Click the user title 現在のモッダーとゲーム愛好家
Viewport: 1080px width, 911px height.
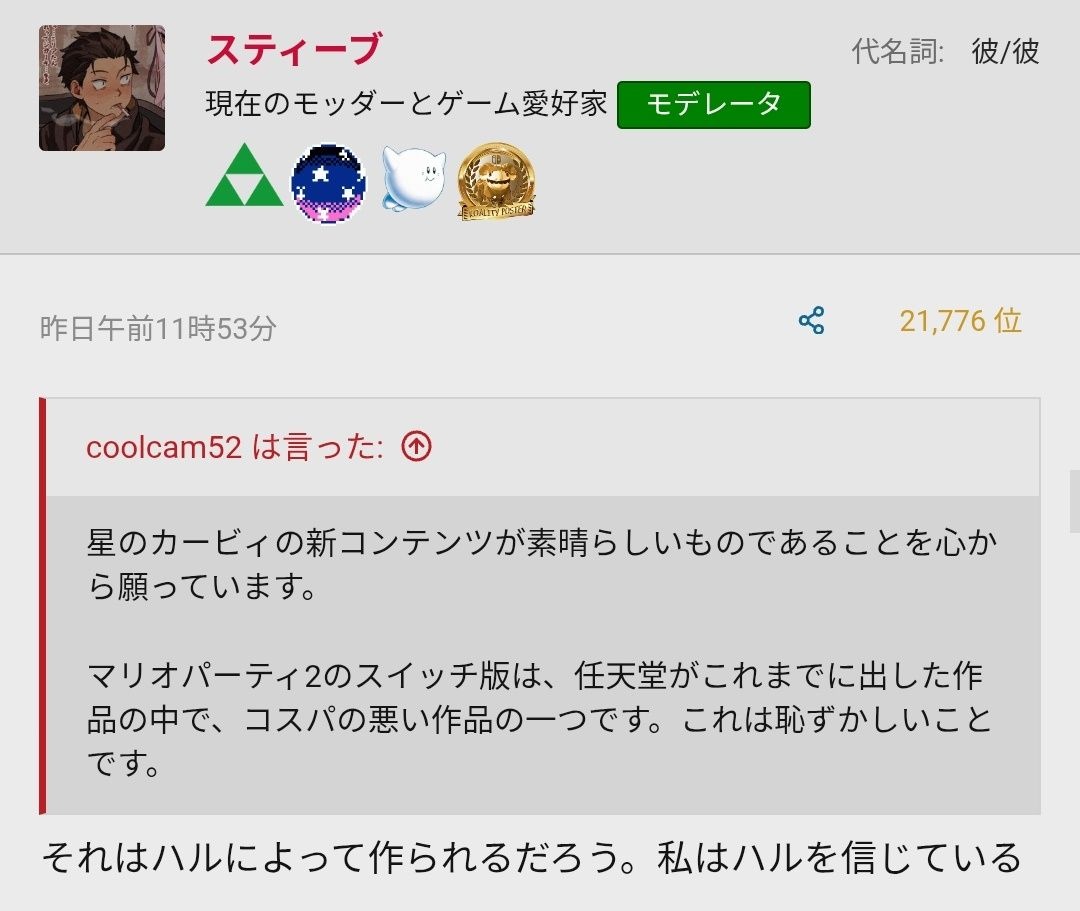(406, 104)
